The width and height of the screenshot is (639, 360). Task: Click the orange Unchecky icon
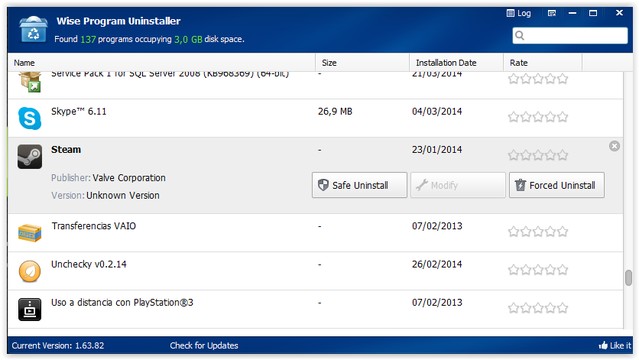tap(30, 271)
